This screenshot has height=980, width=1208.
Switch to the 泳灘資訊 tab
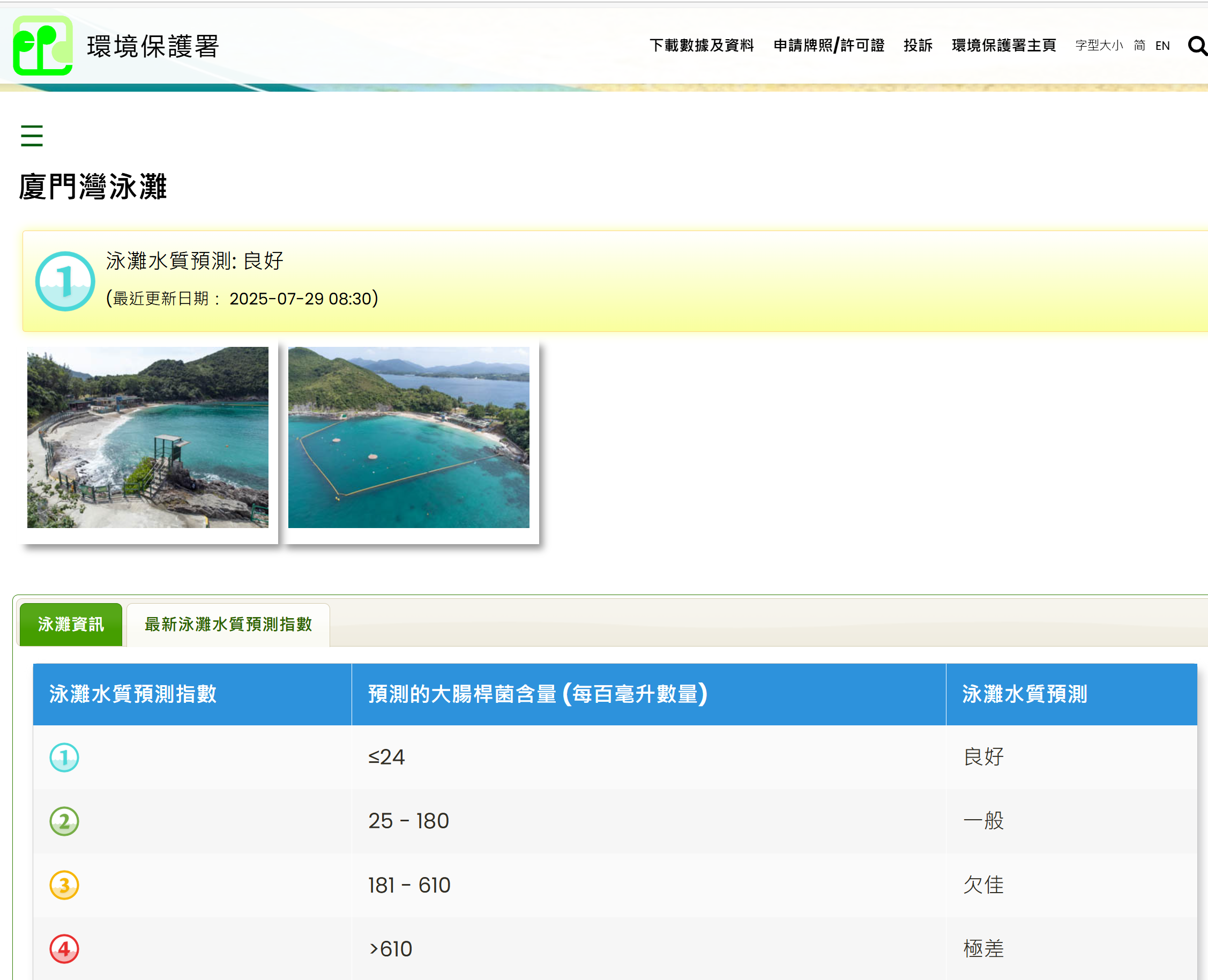(x=70, y=624)
